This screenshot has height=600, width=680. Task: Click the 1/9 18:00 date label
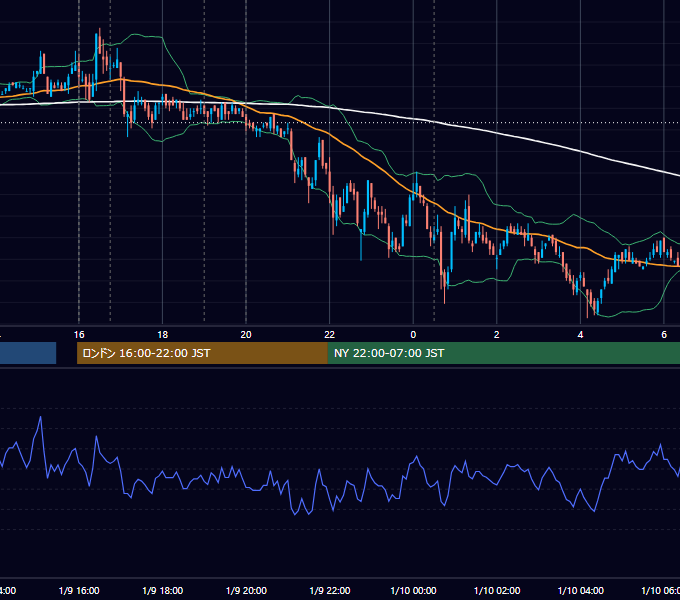163,590
